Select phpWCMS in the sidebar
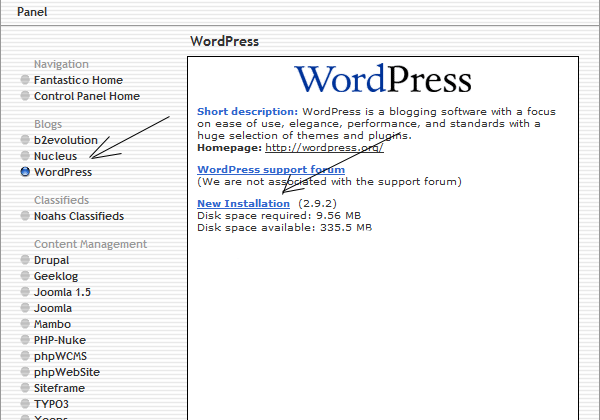This screenshot has width=600, height=420. click(x=62, y=356)
